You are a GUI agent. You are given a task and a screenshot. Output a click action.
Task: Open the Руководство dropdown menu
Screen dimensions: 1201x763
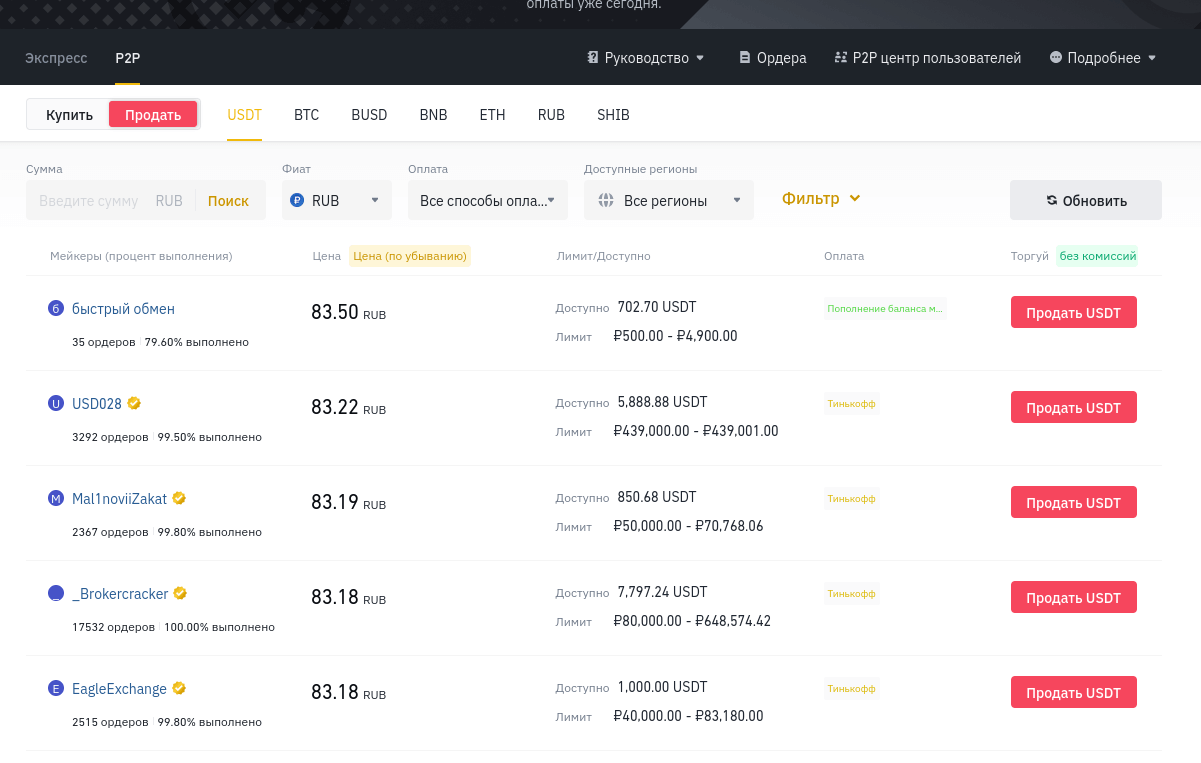646,58
